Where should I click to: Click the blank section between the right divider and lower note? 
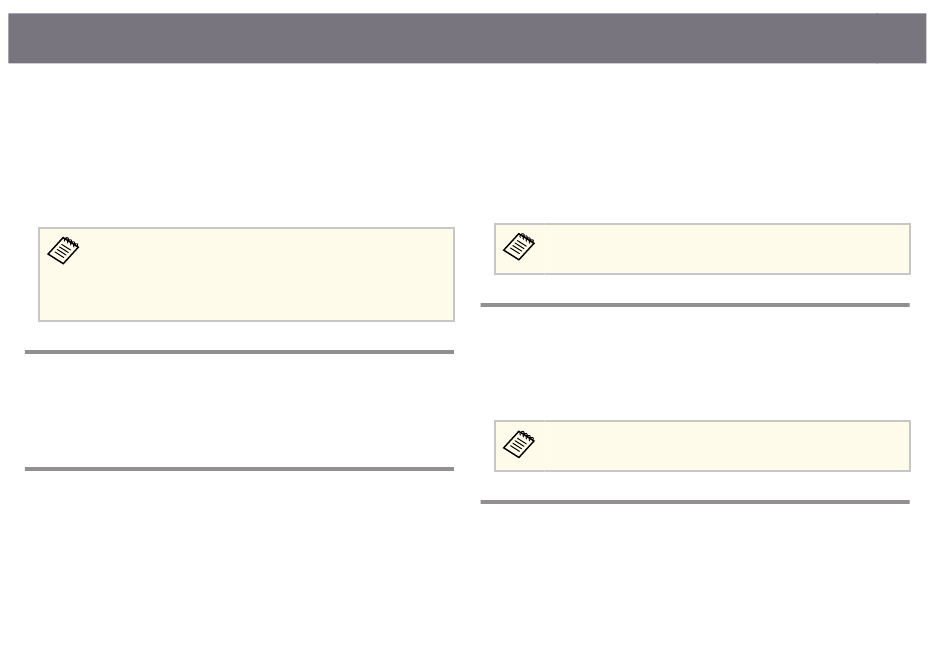pyautogui.click(x=695, y=364)
